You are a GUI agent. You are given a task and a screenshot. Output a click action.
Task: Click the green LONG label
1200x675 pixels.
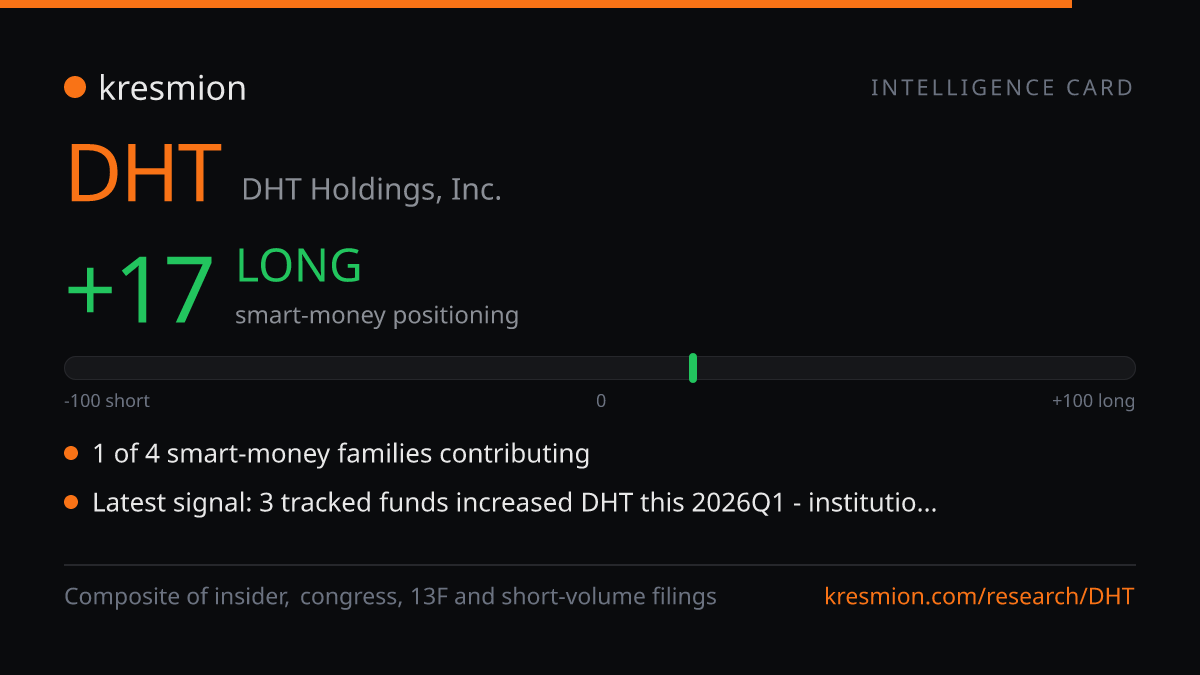pyautogui.click(x=299, y=266)
